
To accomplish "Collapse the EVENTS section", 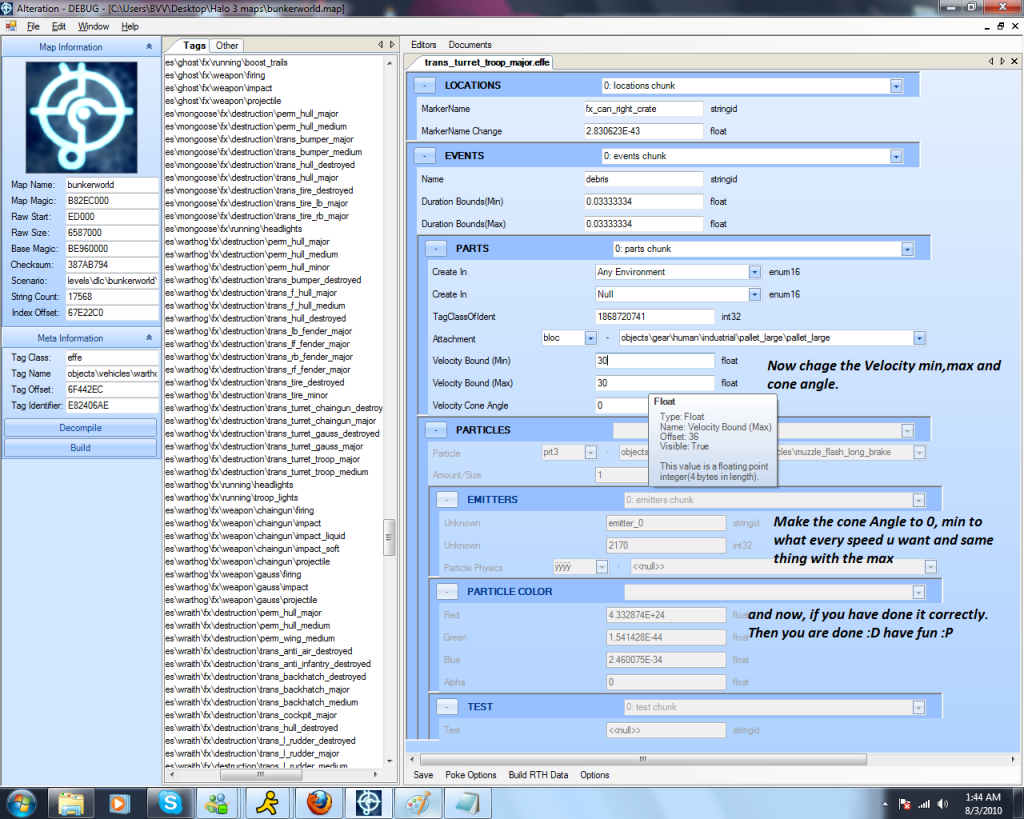I will pos(424,156).
